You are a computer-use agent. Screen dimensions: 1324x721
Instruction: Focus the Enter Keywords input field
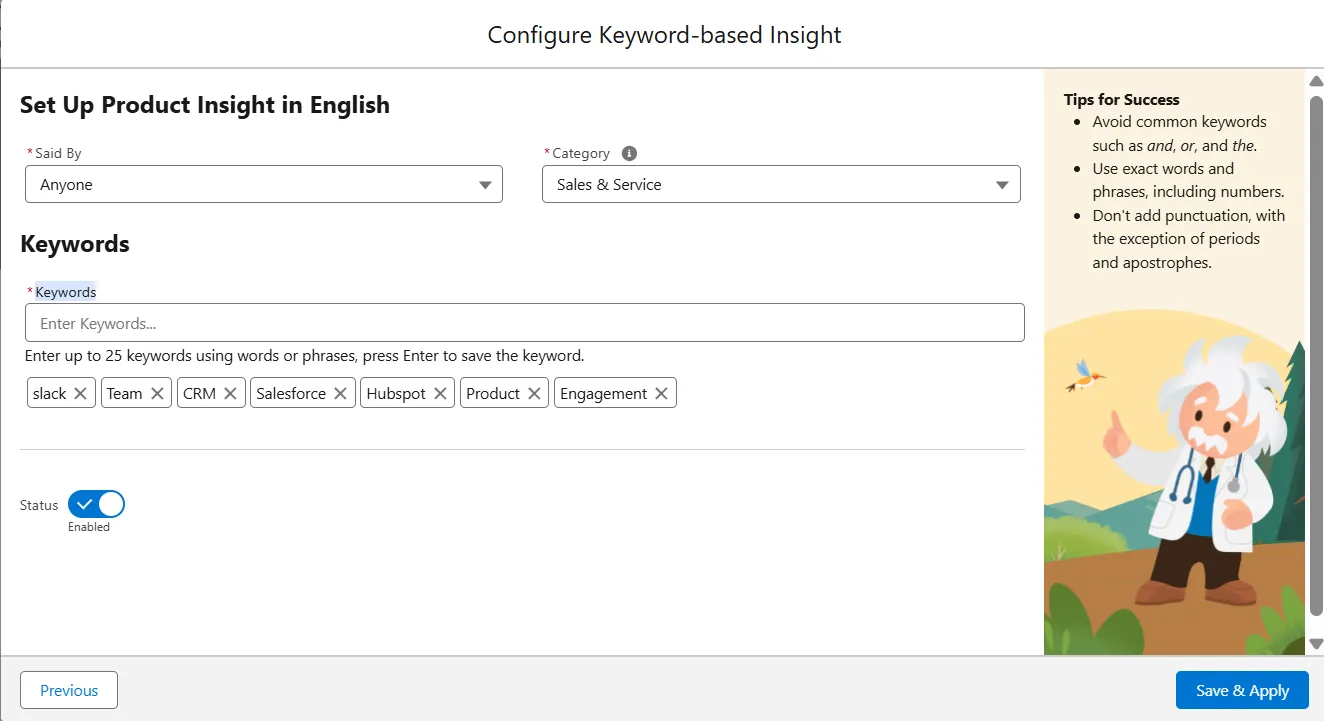[524, 323]
